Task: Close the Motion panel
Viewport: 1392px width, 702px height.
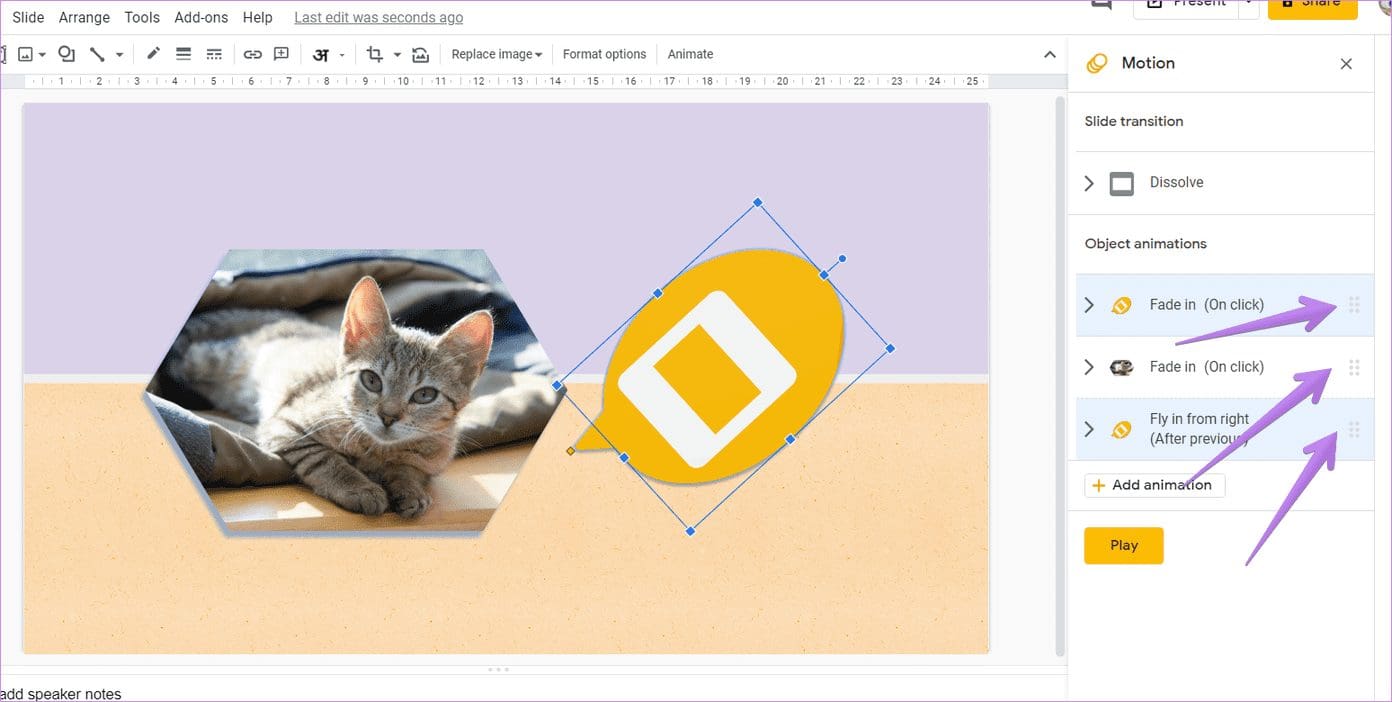Action: pos(1346,64)
